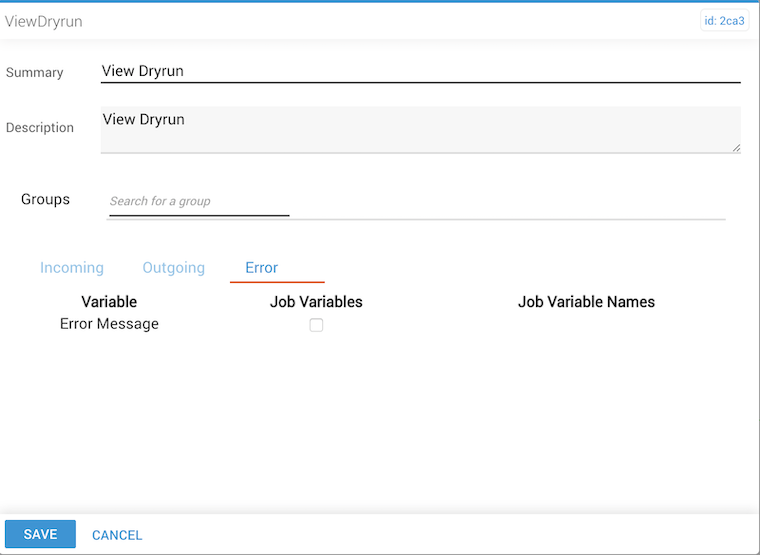Switch to the Incoming tab
Image resolution: width=760 pixels, height=555 pixels.
coord(72,268)
